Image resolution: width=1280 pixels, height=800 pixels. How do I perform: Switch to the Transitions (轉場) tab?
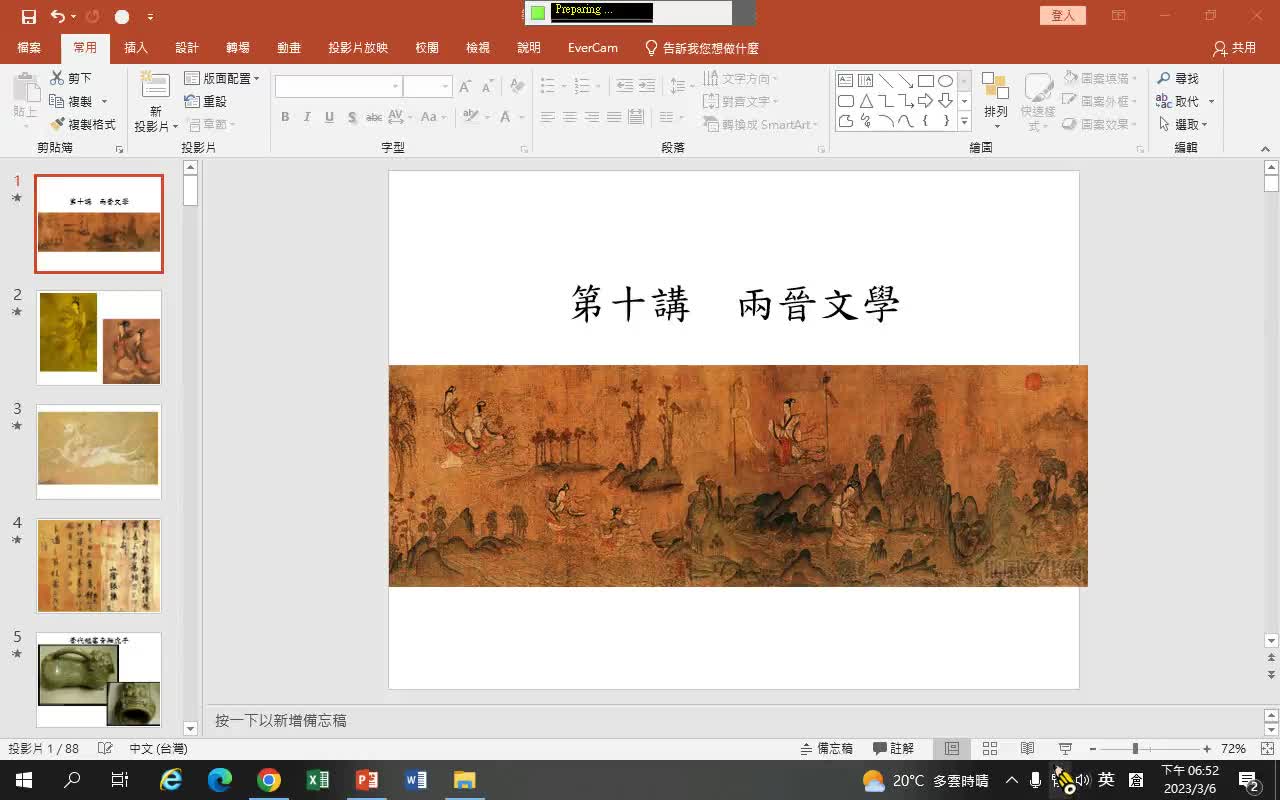(238, 47)
